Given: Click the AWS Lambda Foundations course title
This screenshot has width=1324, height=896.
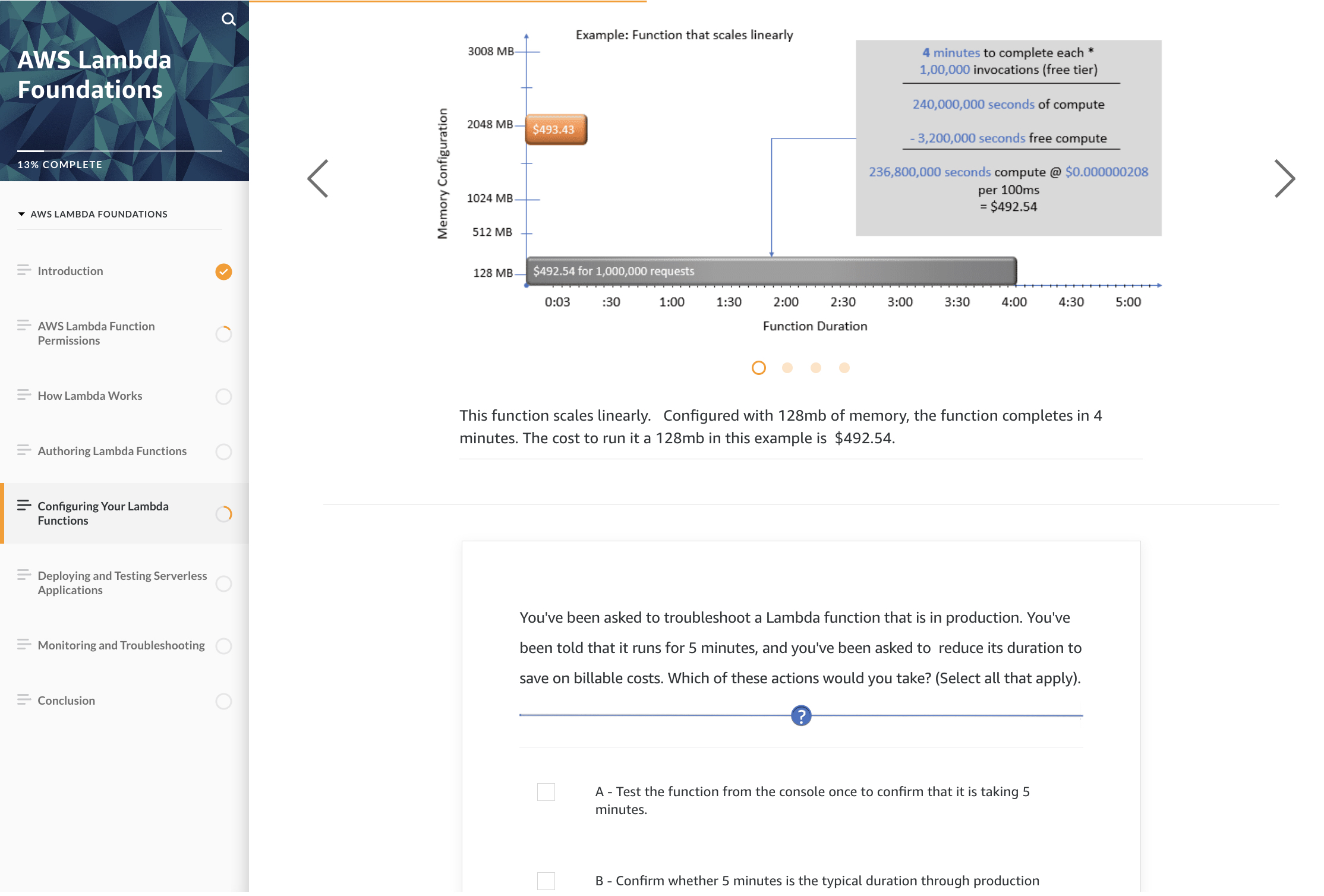Looking at the screenshot, I should pyautogui.click(x=94, y=75).
